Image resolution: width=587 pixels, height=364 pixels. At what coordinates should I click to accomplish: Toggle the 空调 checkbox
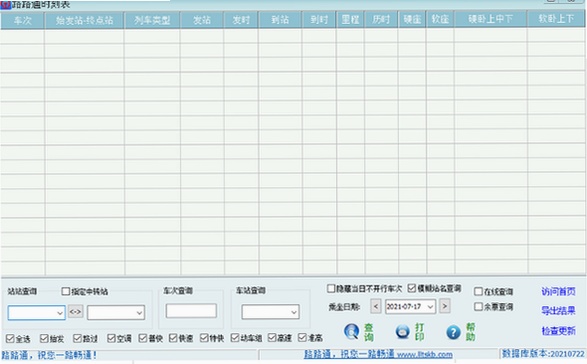[111, 339]
